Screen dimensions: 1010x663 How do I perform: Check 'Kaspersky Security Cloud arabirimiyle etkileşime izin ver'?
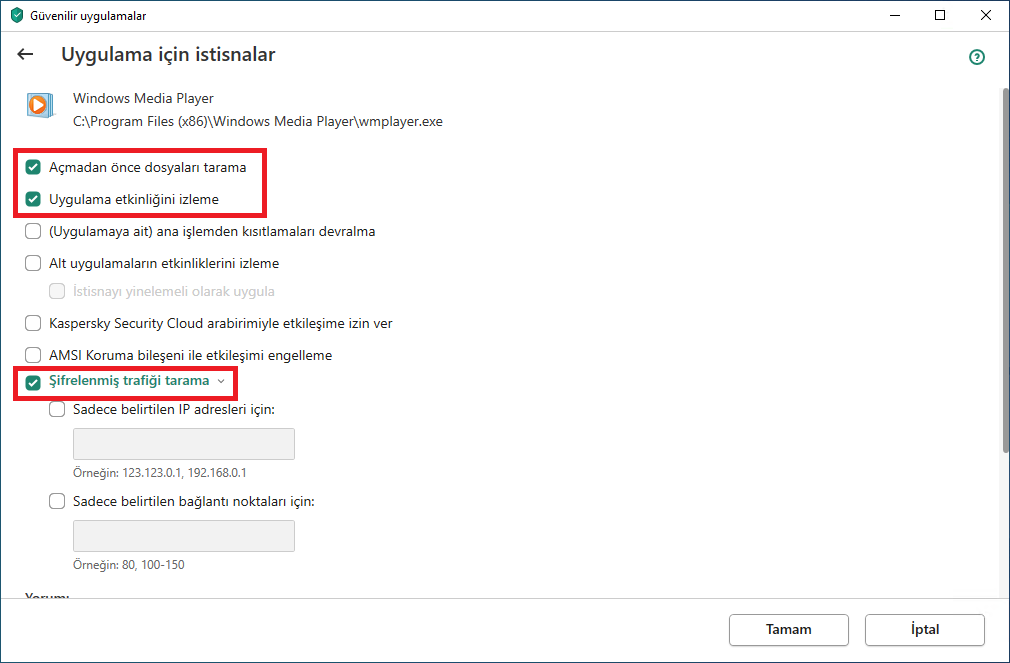33,323
